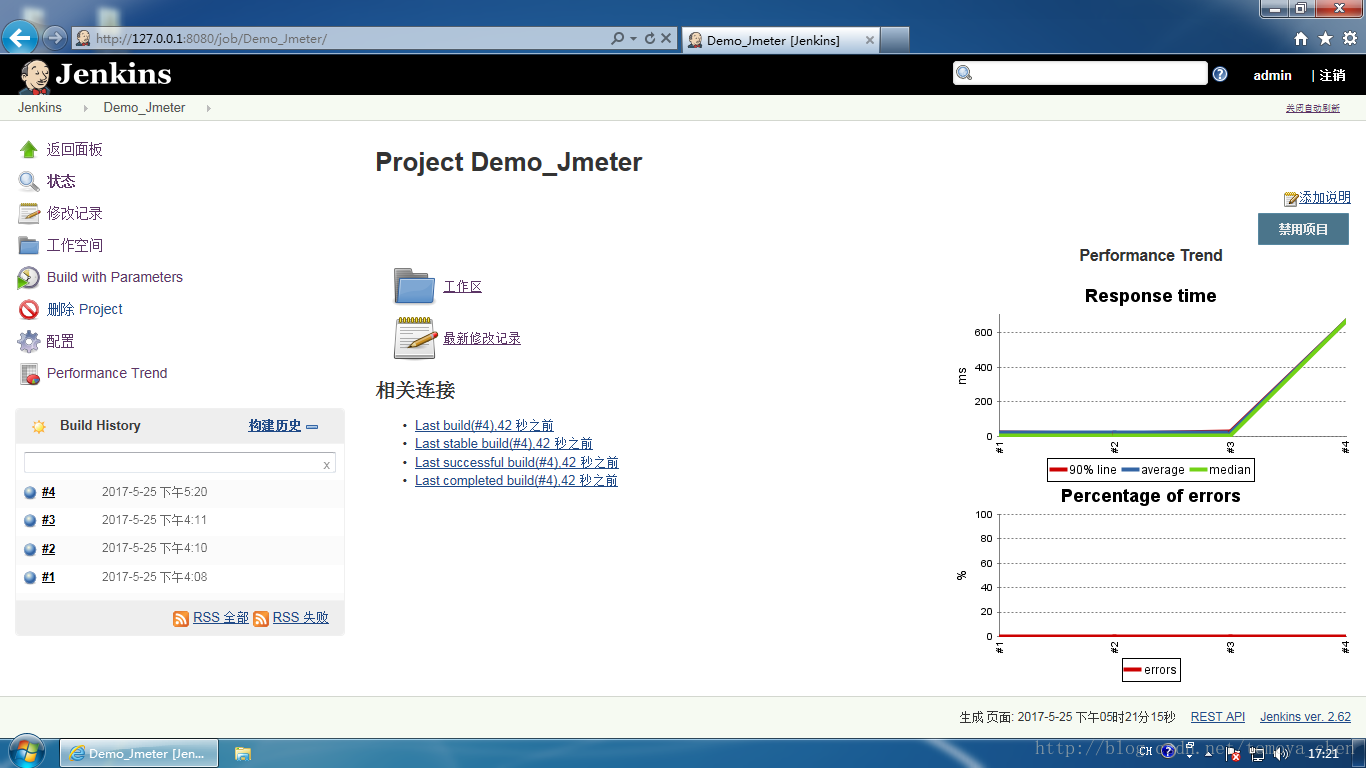Image resolution: width=1366 pixels, height=768 pixels.
Task: Click the RSS 失败 feed icon
Action: [x=261, y=619]
